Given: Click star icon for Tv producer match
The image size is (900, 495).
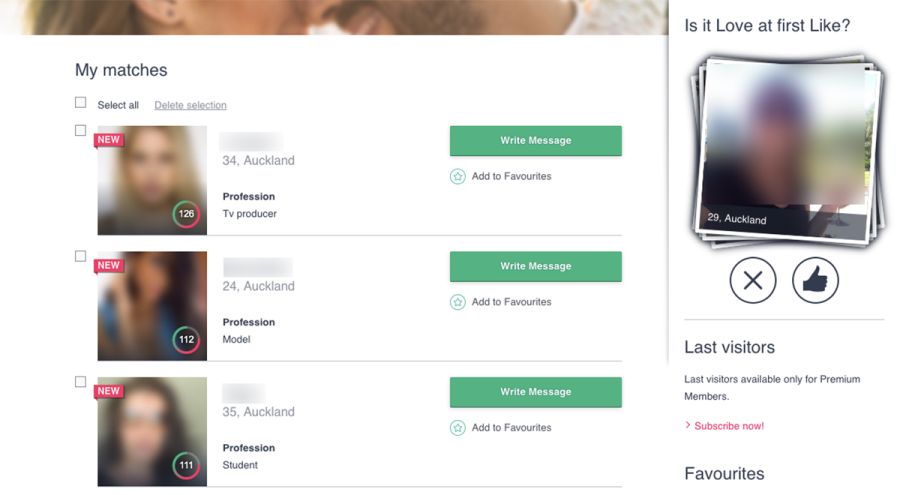Looking at the screenshot, I should tap(458, 177).
